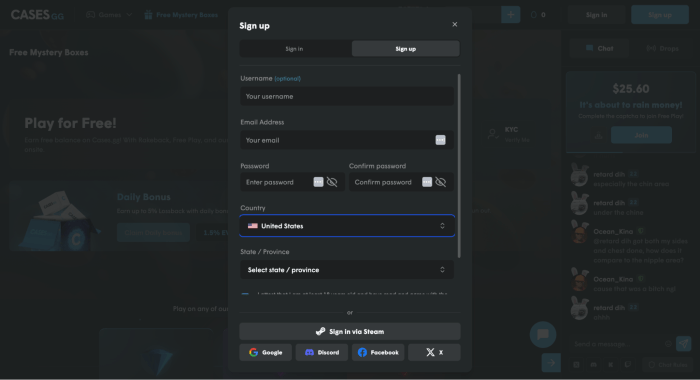Toggle visibility of the Enter password field
The width and height of the screenshot is (700, 380).
pos(332,182)
